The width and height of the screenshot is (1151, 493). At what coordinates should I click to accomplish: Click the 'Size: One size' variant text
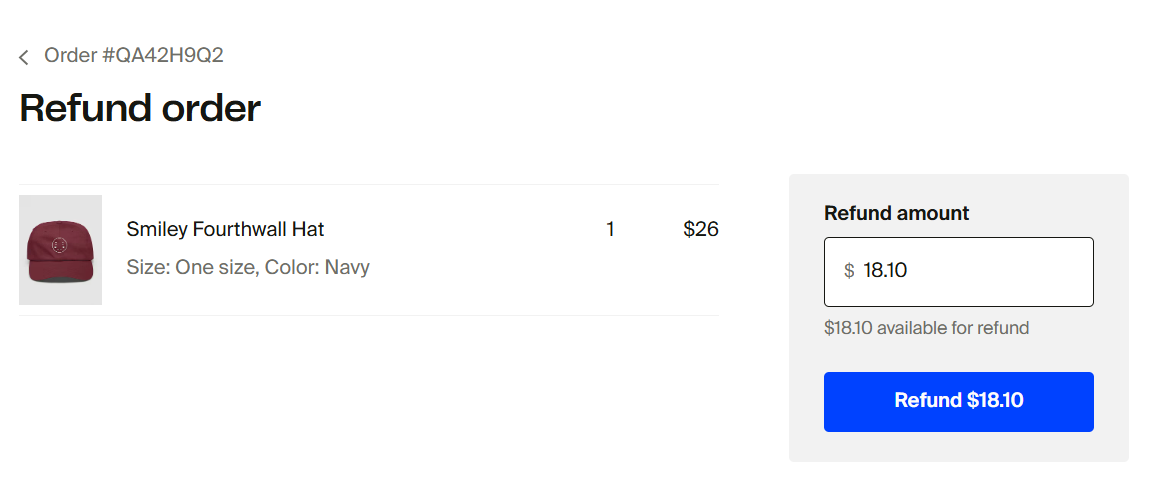pyautogui.click(x=190, y=267)
